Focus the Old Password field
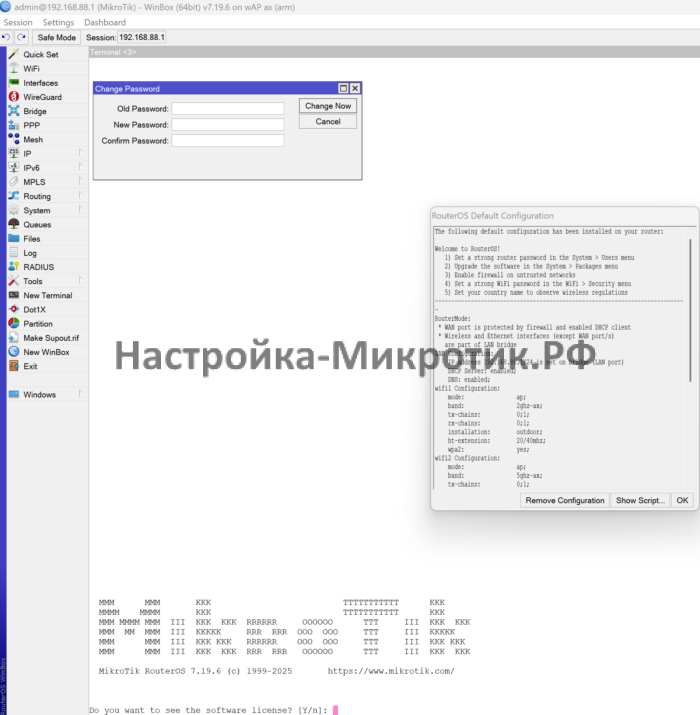Screen dimensions: 700x715 (228, 109)
